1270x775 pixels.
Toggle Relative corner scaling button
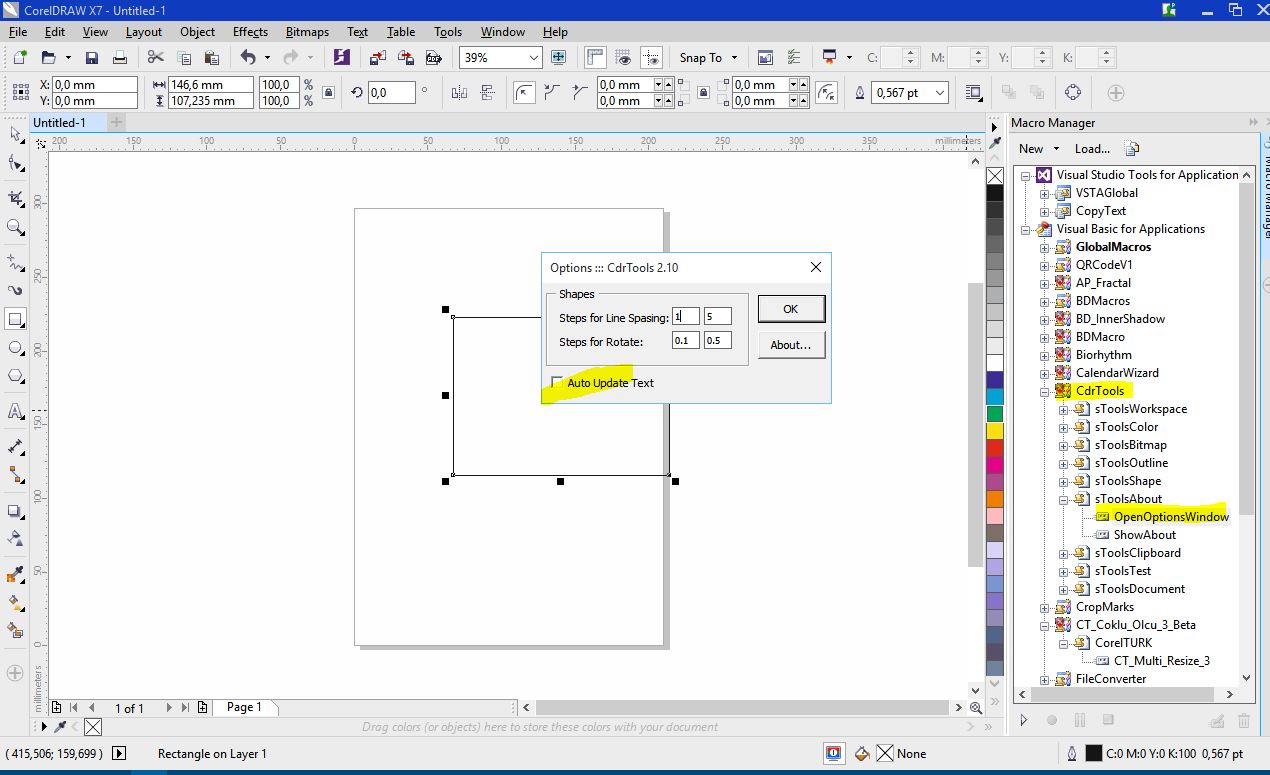click(827, 93)
